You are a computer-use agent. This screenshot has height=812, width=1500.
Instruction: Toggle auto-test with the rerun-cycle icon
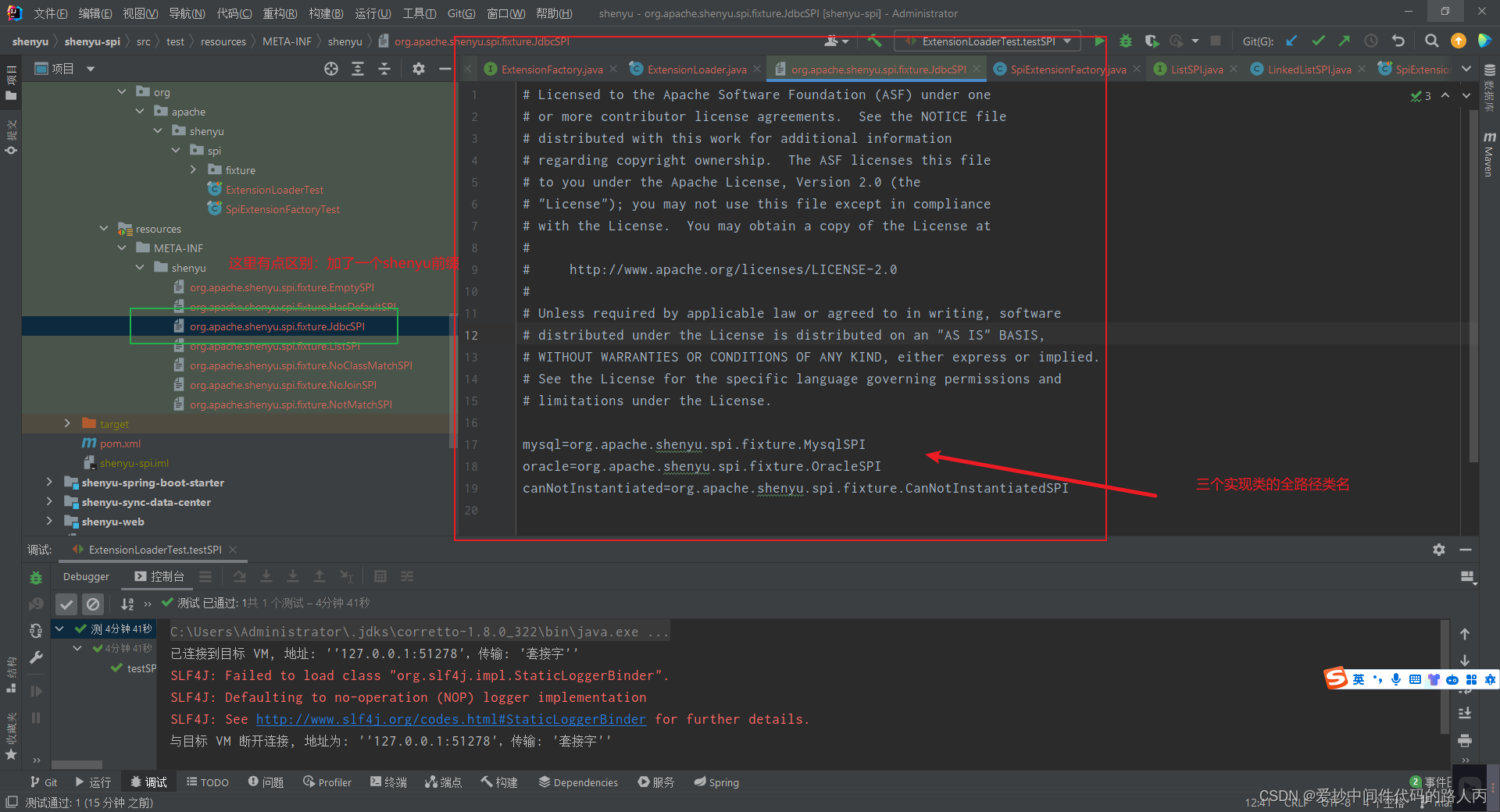click(x=36, y=630)
